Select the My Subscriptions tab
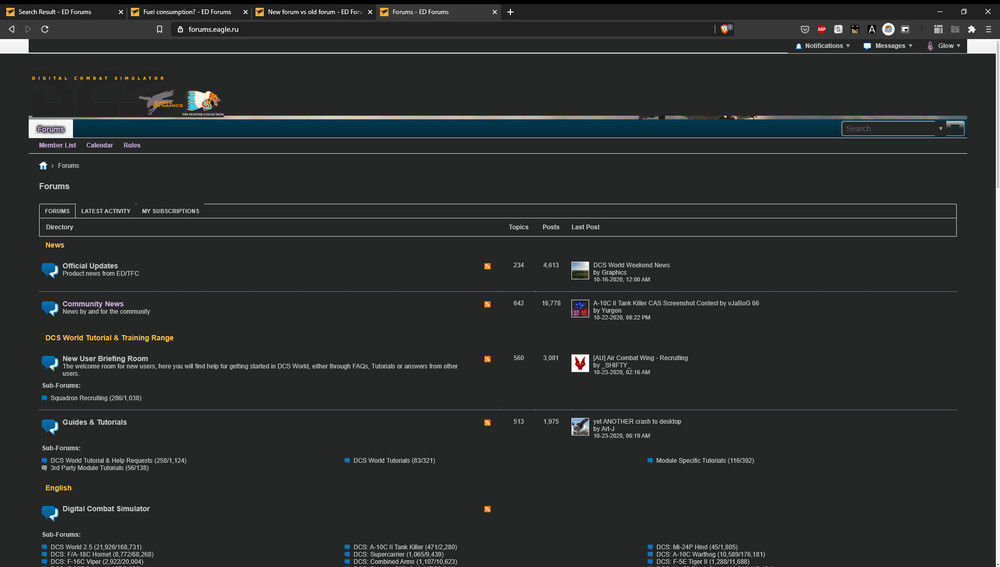The height and width of the screenshot is (567, 1000). (x=170, y=211)
